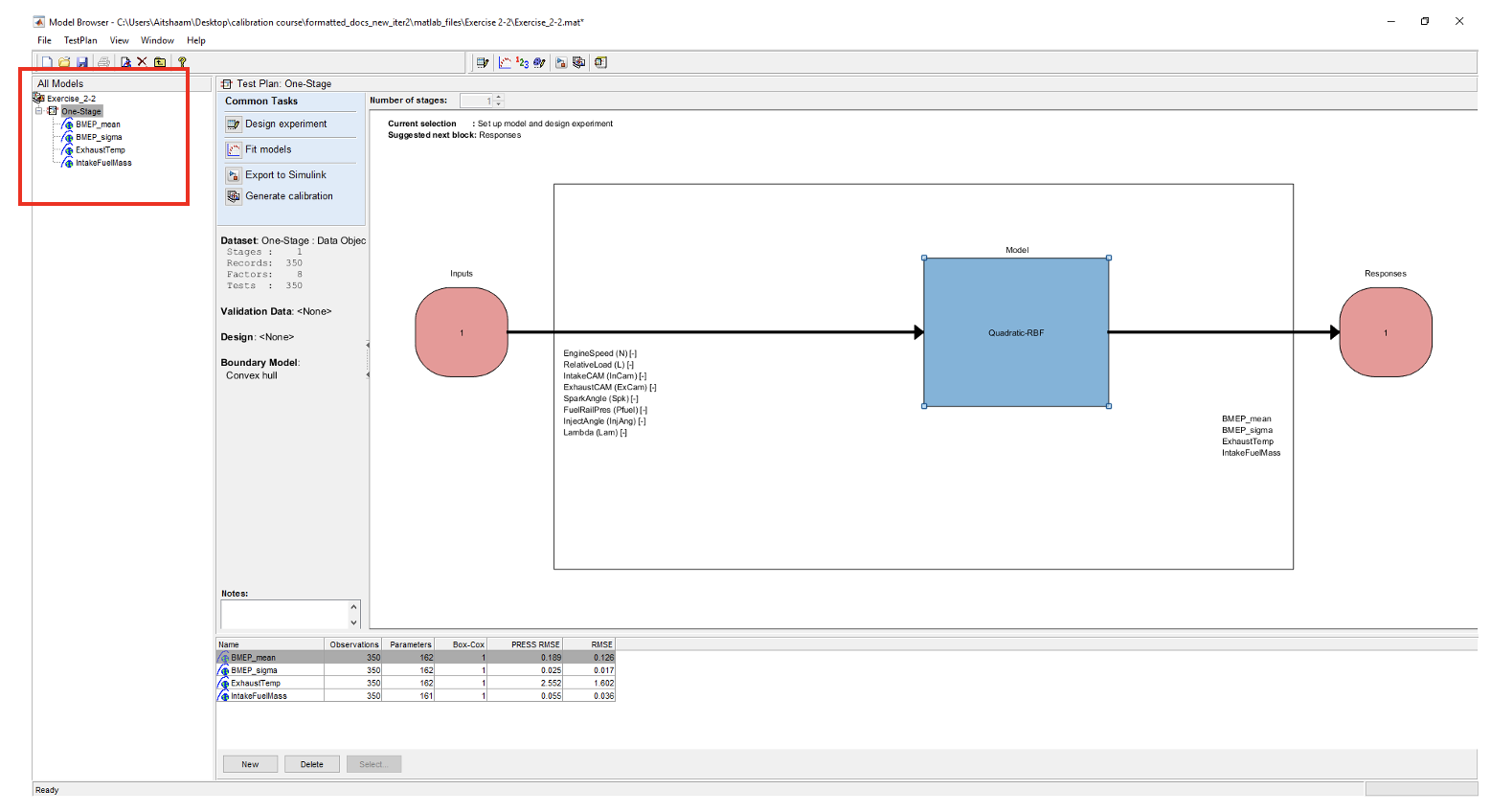Viewport: 1490px width, 812px height.
Task: Select the BMEP_sigma row in the table
Action: [x=416, y=670]
